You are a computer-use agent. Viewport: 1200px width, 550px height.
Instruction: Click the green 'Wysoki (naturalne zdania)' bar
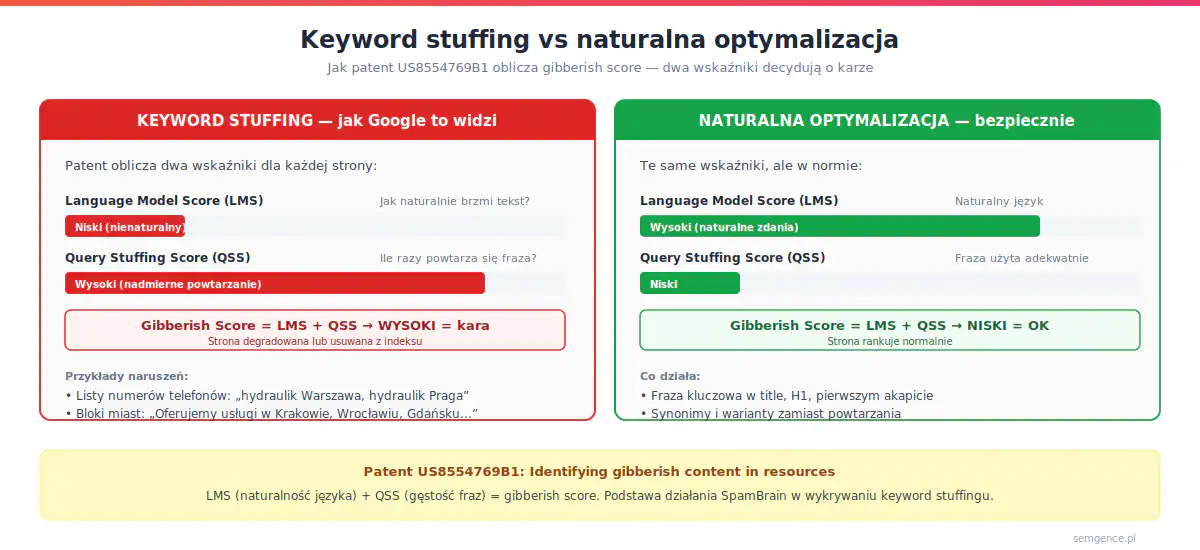coord(840,227)
